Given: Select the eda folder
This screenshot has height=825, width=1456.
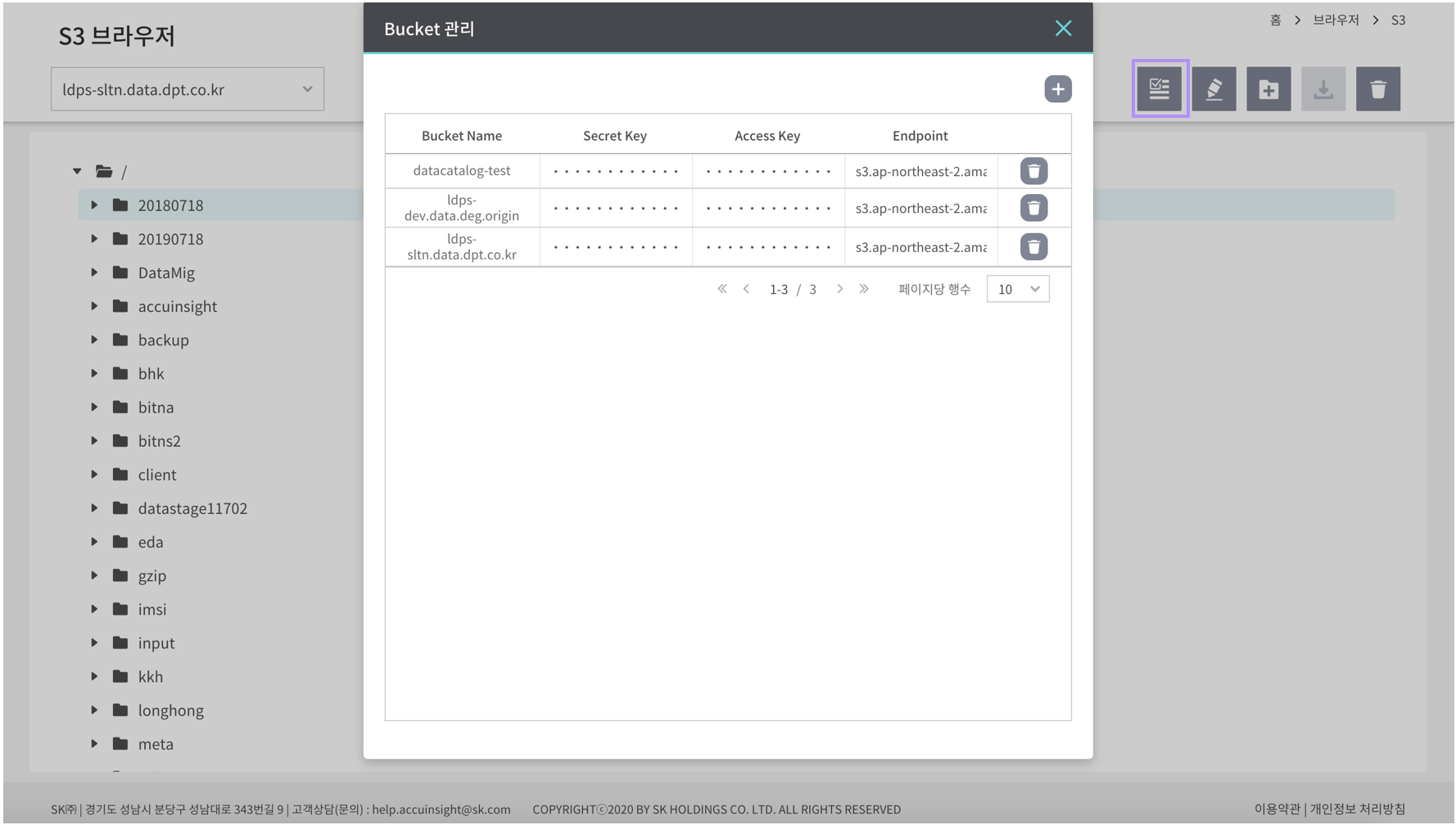Looking at the screenshot, I should click(x=151, y=542).
